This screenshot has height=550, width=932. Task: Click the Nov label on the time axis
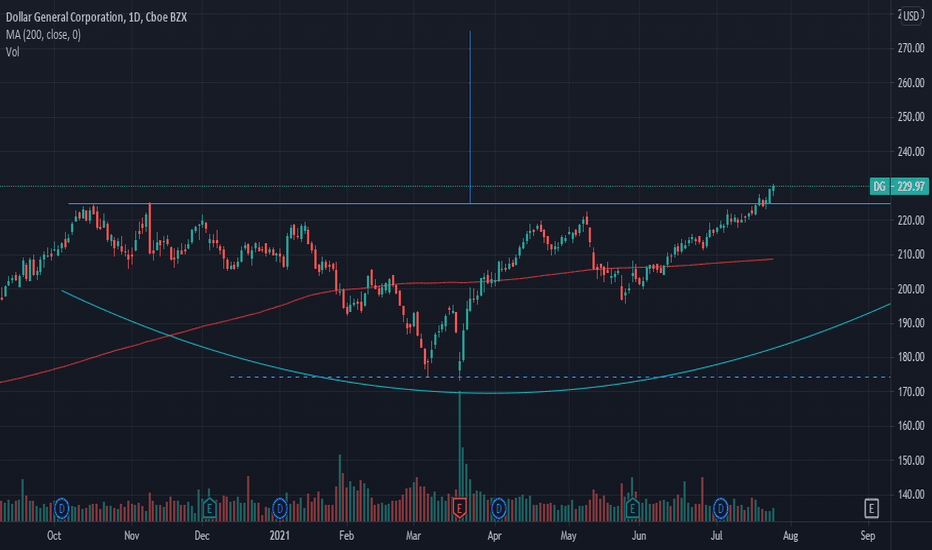tap(132, 536)
